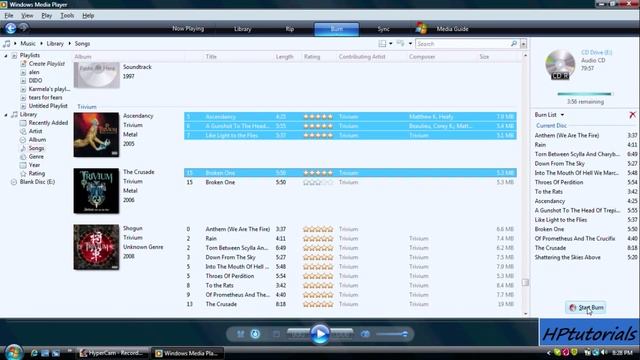Mute sound using the speaker icon

point(365,334)
